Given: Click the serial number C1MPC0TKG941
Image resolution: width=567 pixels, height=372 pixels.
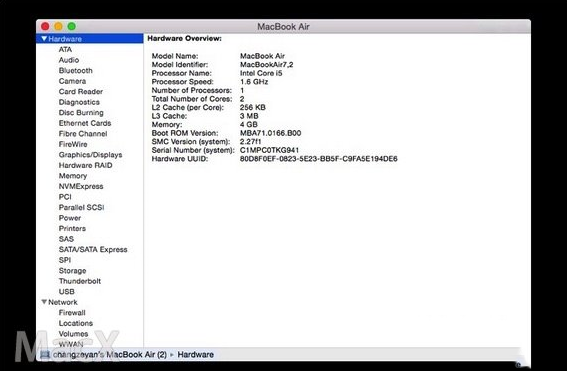Looking at the screenshot, I should click(269, 150).
